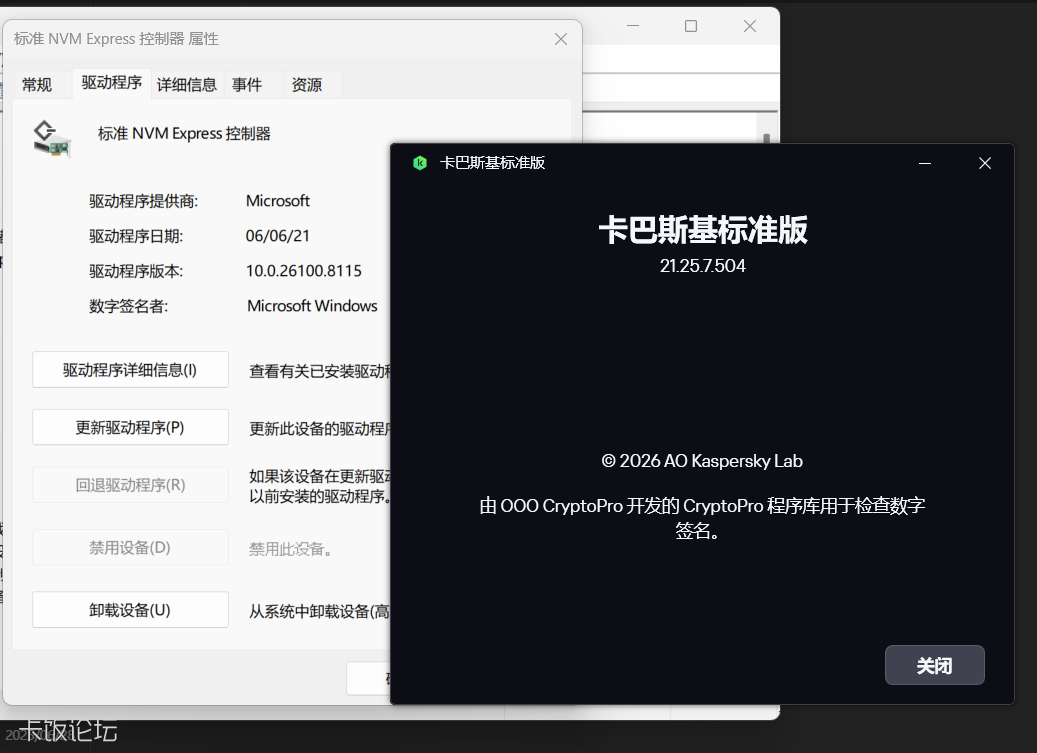Click the provider value Microsoft
The height and width of the screenshot is (753, 1037).
278,201
